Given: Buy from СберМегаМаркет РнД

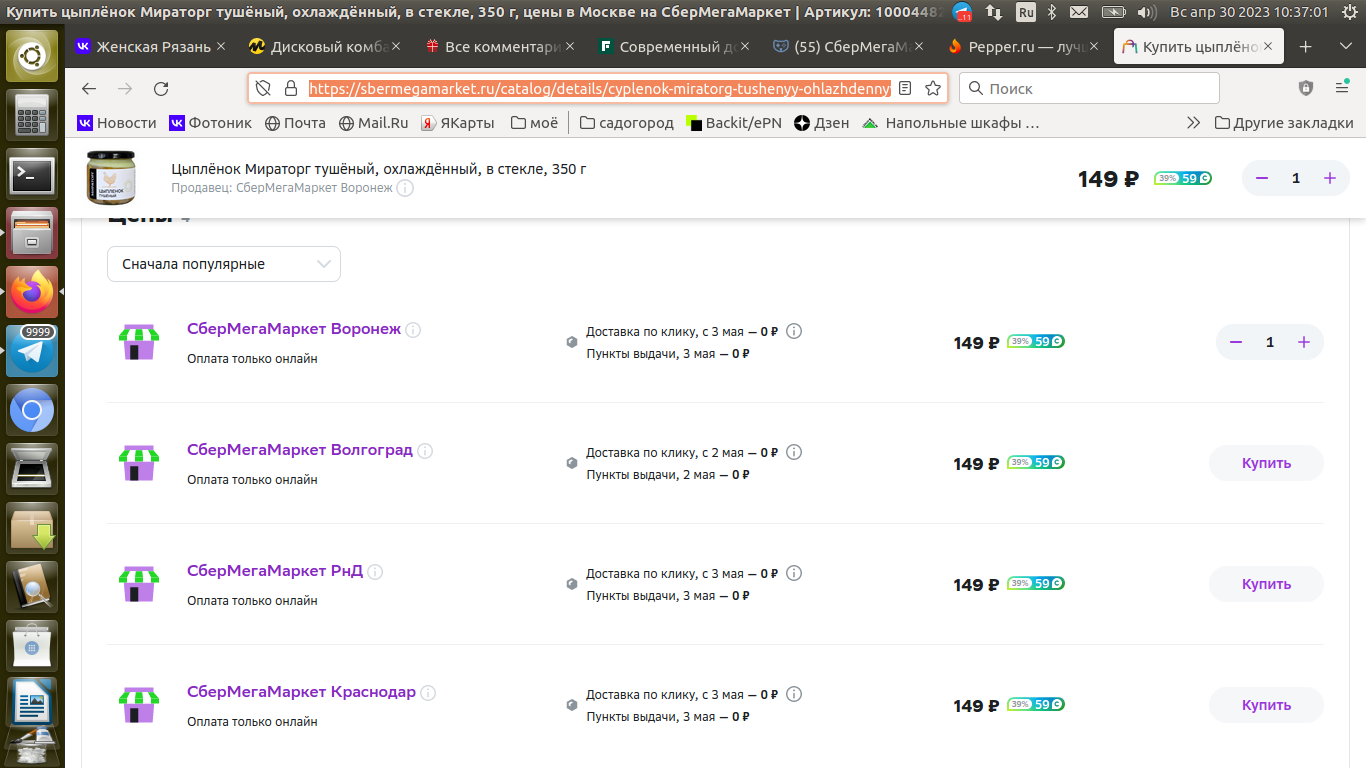Looking at the screenshot, I should click(1266, 584).
